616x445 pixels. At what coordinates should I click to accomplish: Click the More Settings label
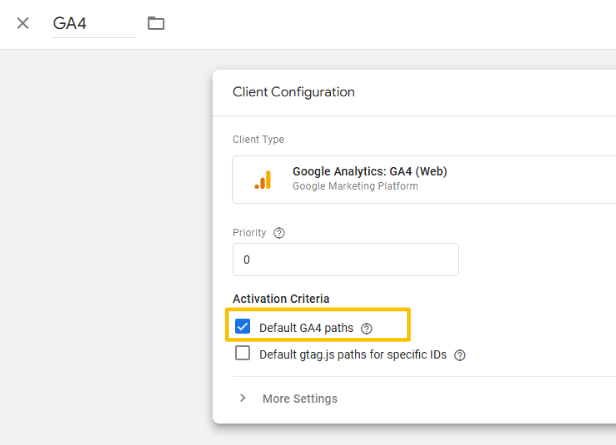pyautogui.click(x=299, y=399)
